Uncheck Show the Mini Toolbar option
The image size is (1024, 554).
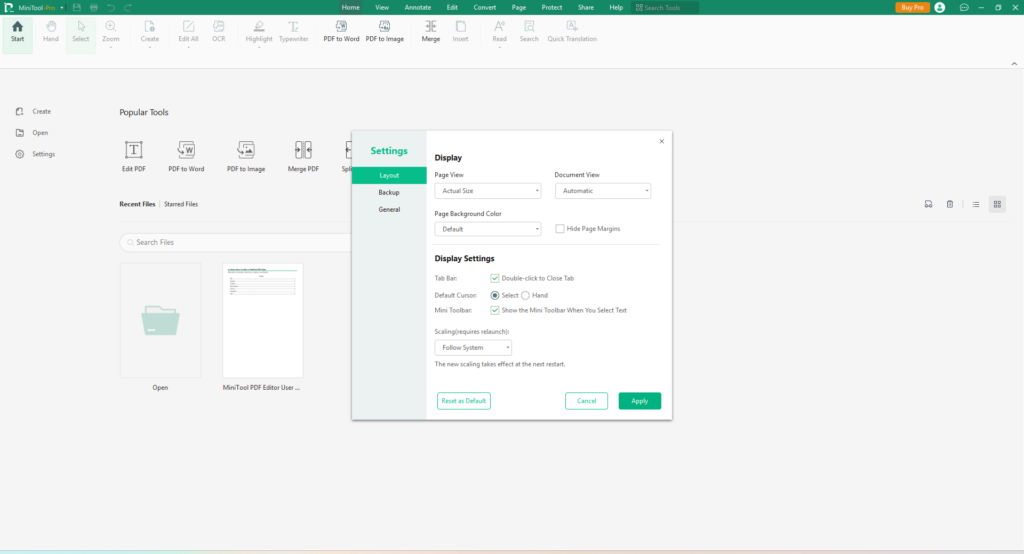coord(495,310)
